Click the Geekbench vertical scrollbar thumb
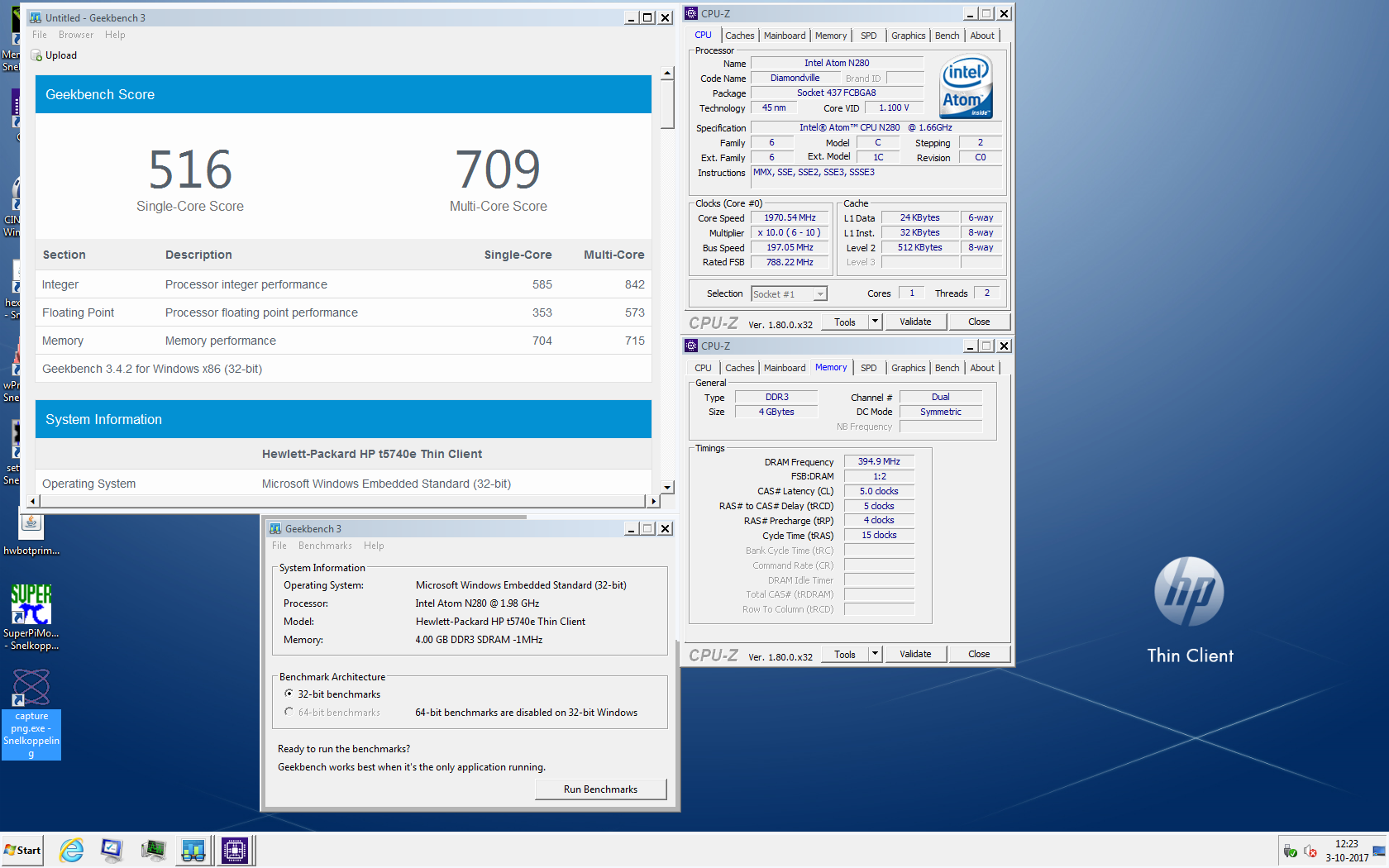Viewport: 1389px width, 868px height. [667, 105]
